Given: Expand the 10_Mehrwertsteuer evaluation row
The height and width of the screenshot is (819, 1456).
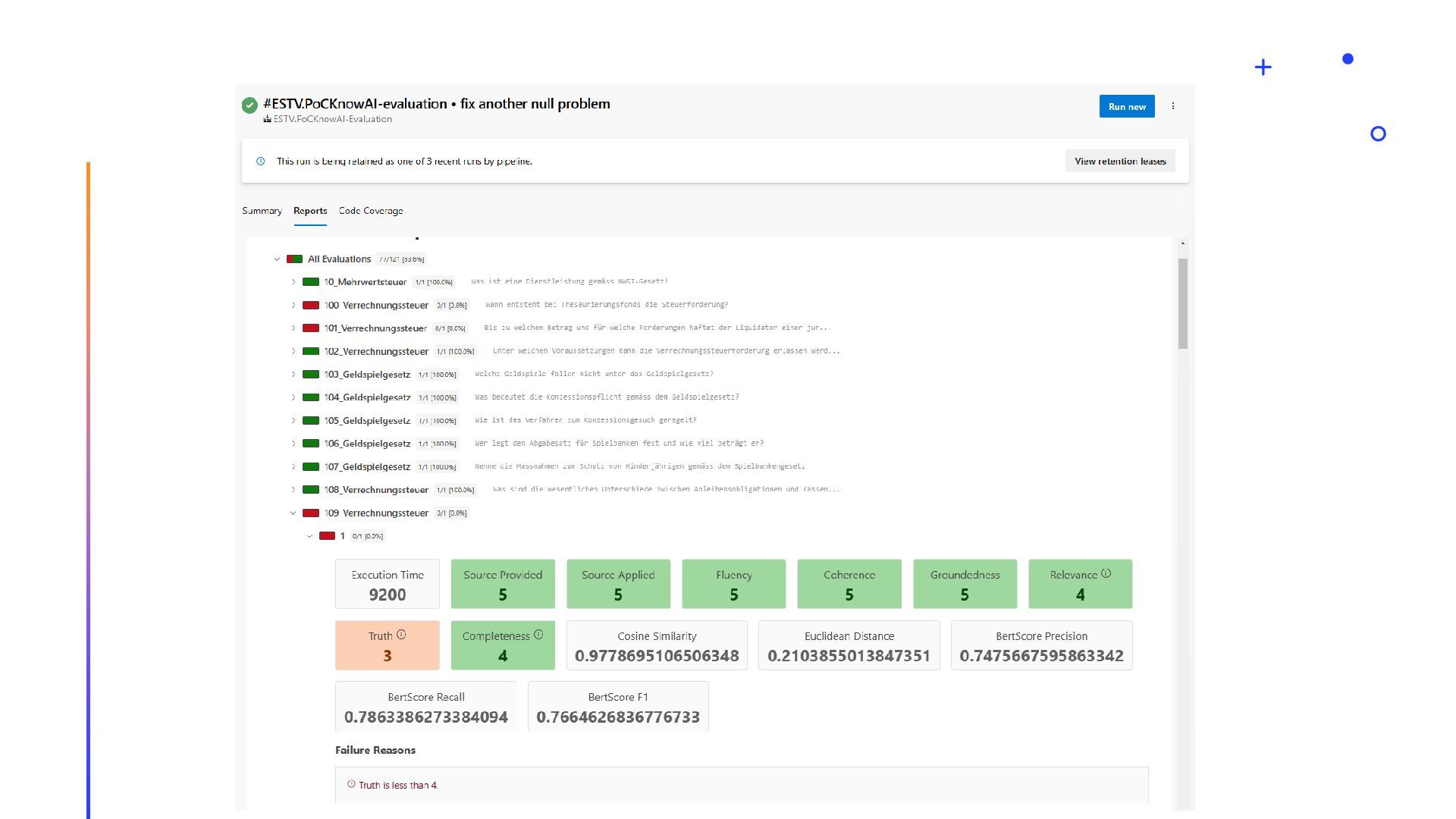Looking at the screenshot, I should [x=293, y=282].
